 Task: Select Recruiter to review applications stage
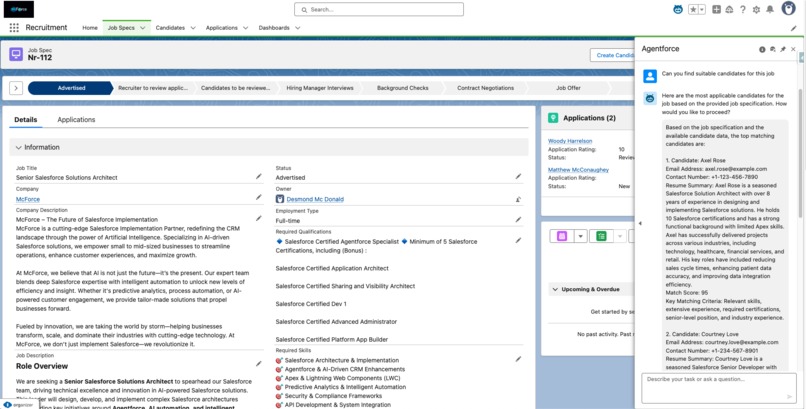[153, 88]
